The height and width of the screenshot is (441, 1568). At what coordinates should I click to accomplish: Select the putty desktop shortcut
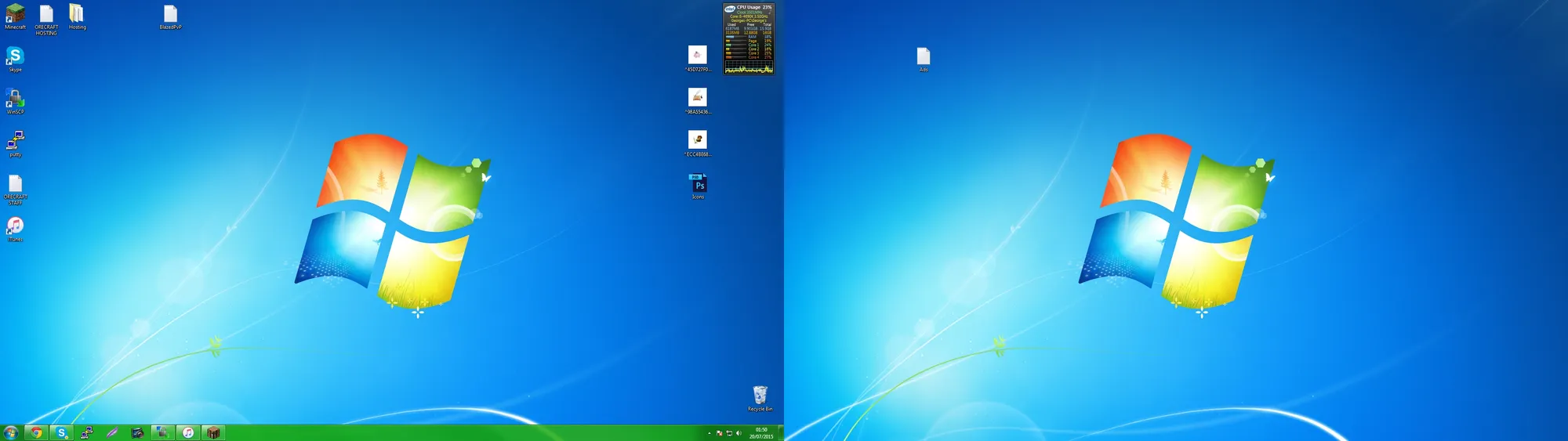(x=15, y=144)
